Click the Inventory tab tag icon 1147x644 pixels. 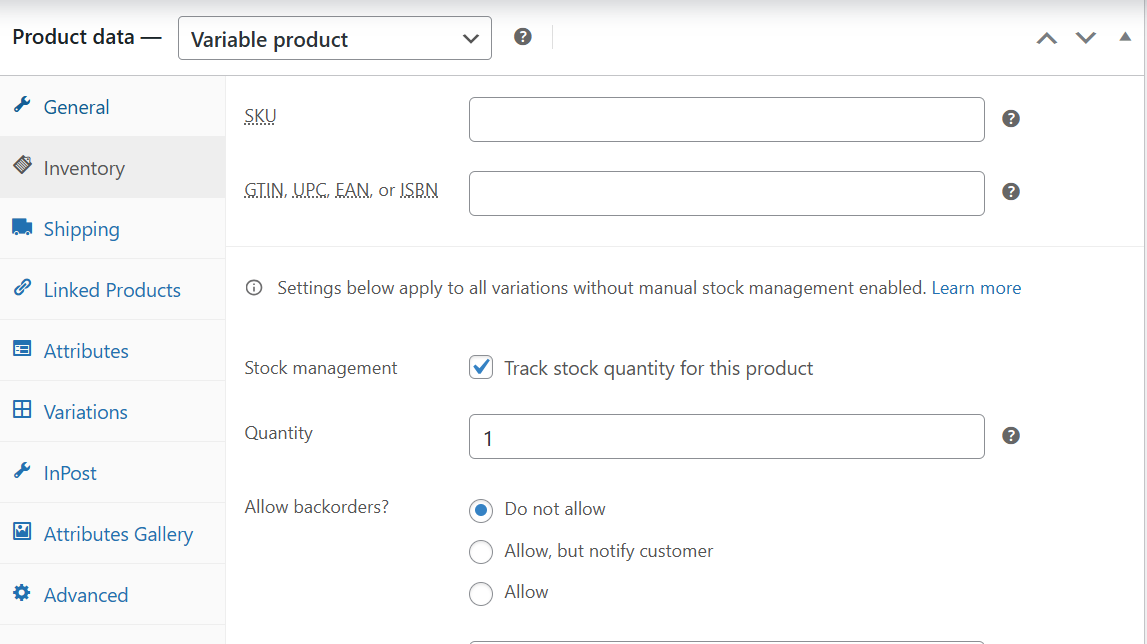pos(22,165)
